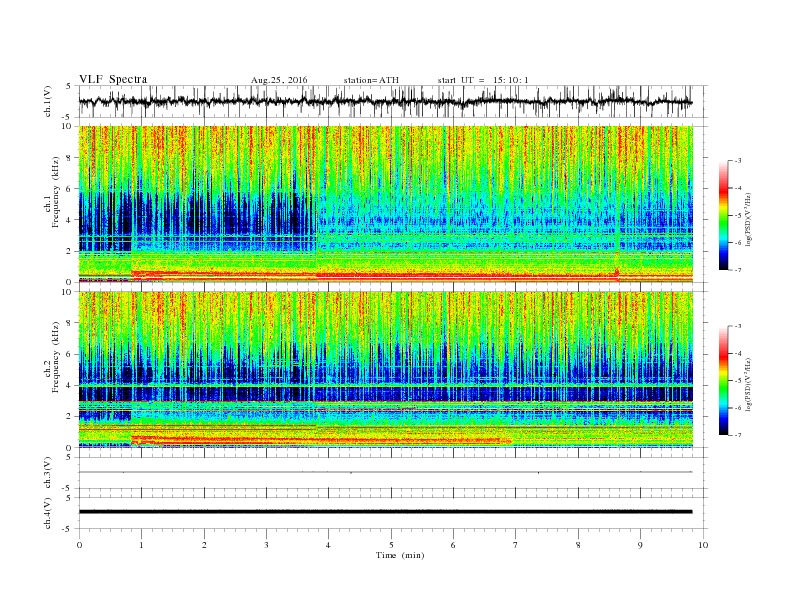
Task: Click the "station=ATH" header label
Action: [x=371, y=80]
